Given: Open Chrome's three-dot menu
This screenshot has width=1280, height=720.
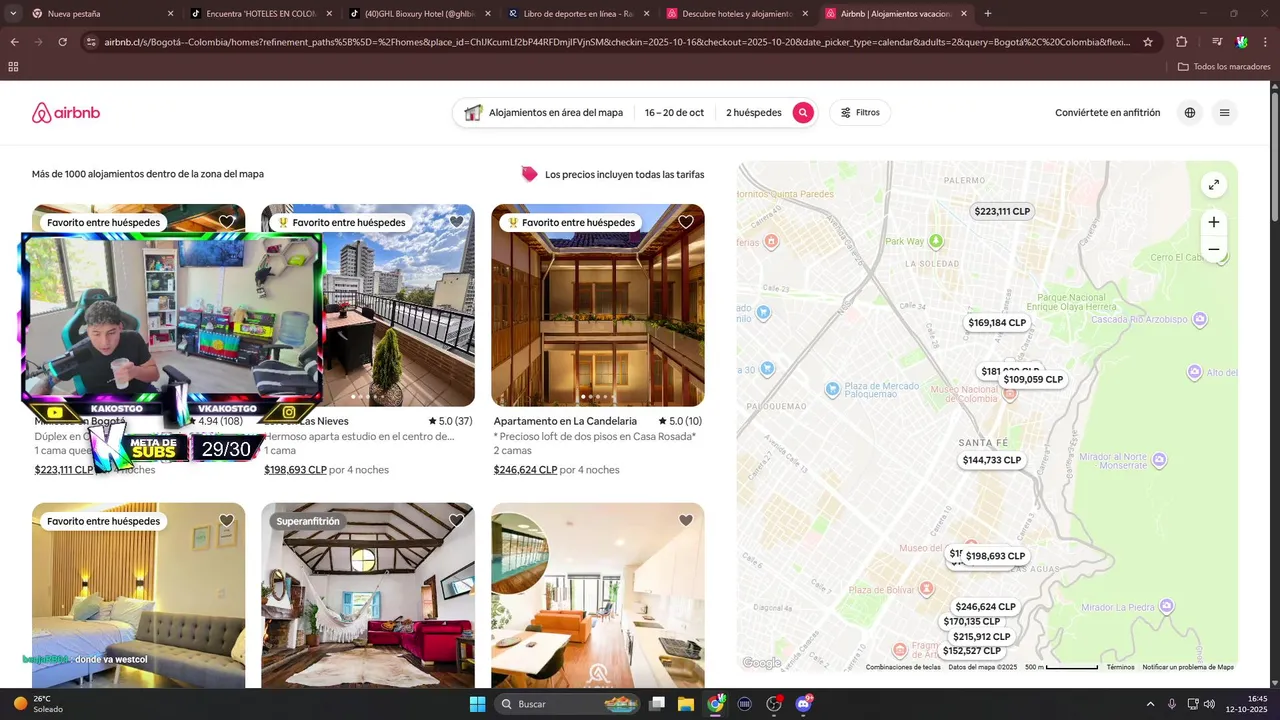Looking at the screenshot, I should 1265,42.
